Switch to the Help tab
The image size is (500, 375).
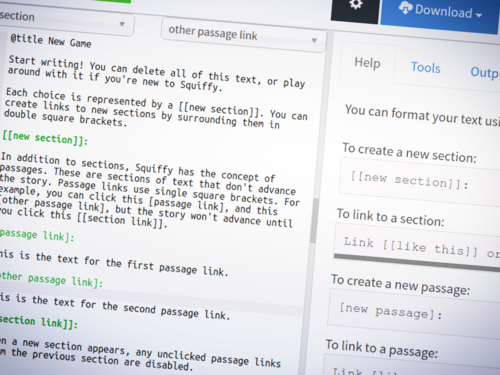(367, 63)
